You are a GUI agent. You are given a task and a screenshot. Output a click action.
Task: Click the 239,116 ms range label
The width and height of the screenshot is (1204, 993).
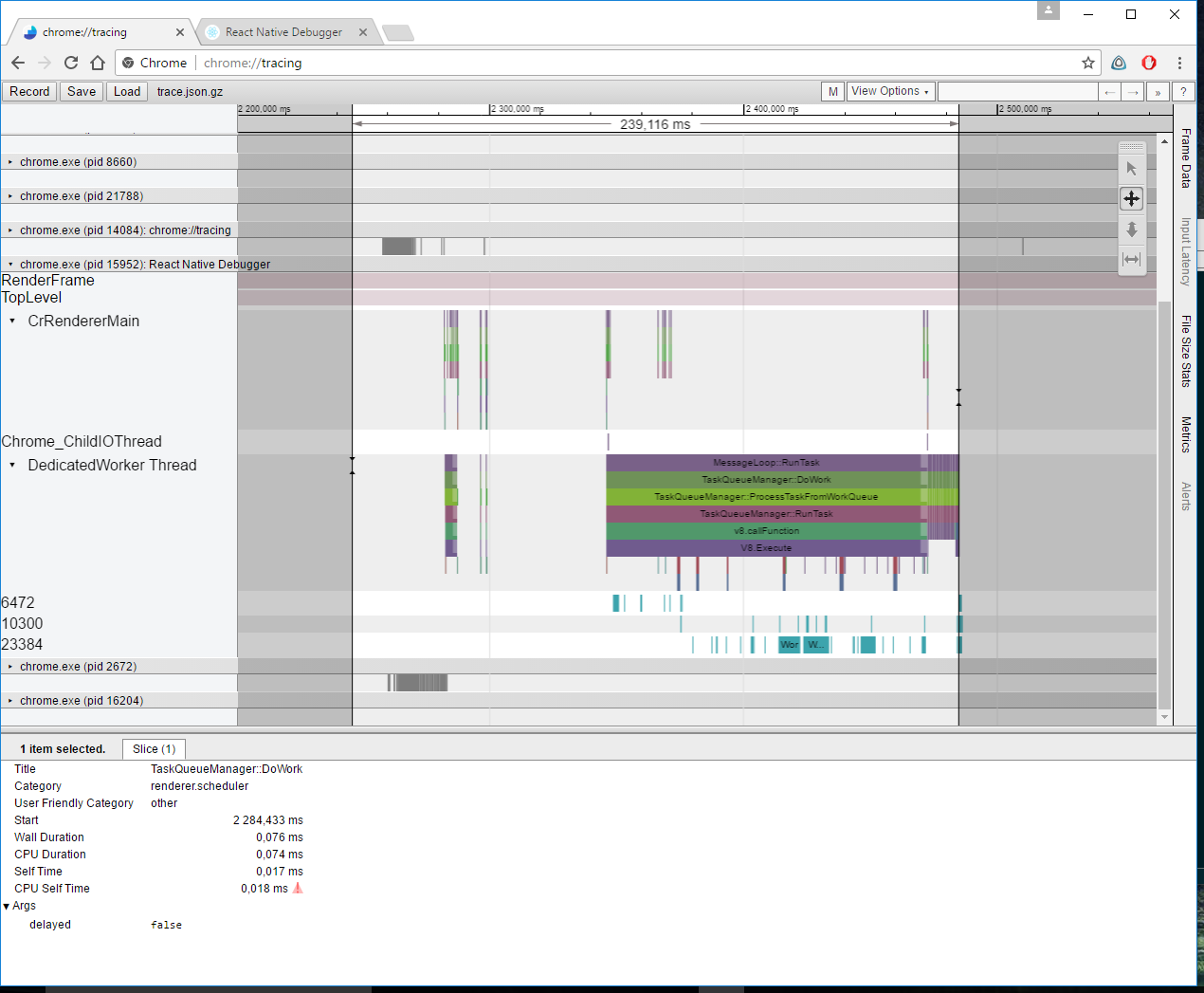pos(655,124)
